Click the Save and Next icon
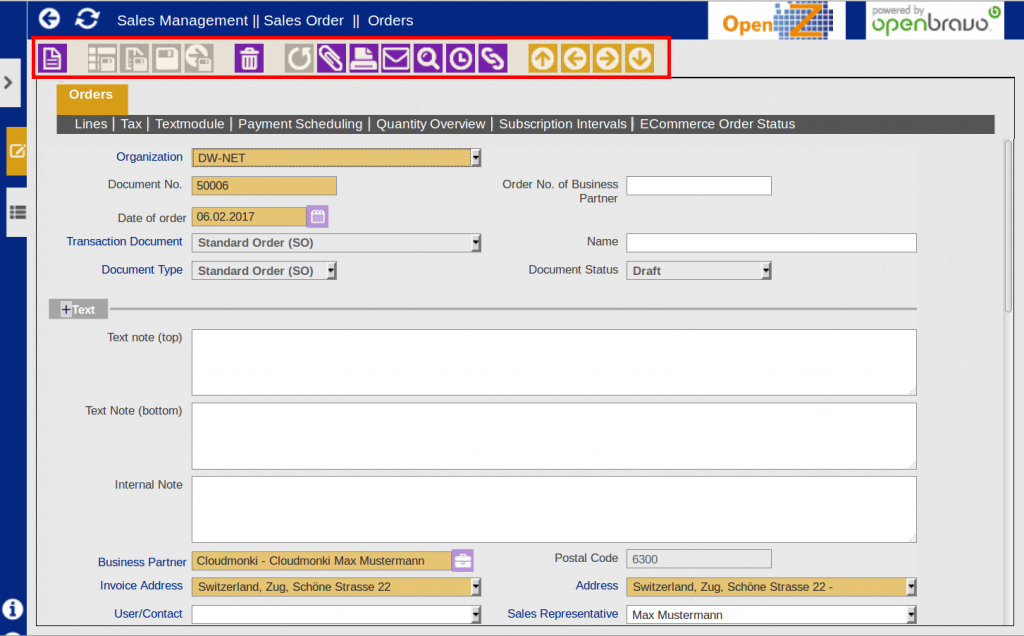1024x636 pixels. coord(199,59)
